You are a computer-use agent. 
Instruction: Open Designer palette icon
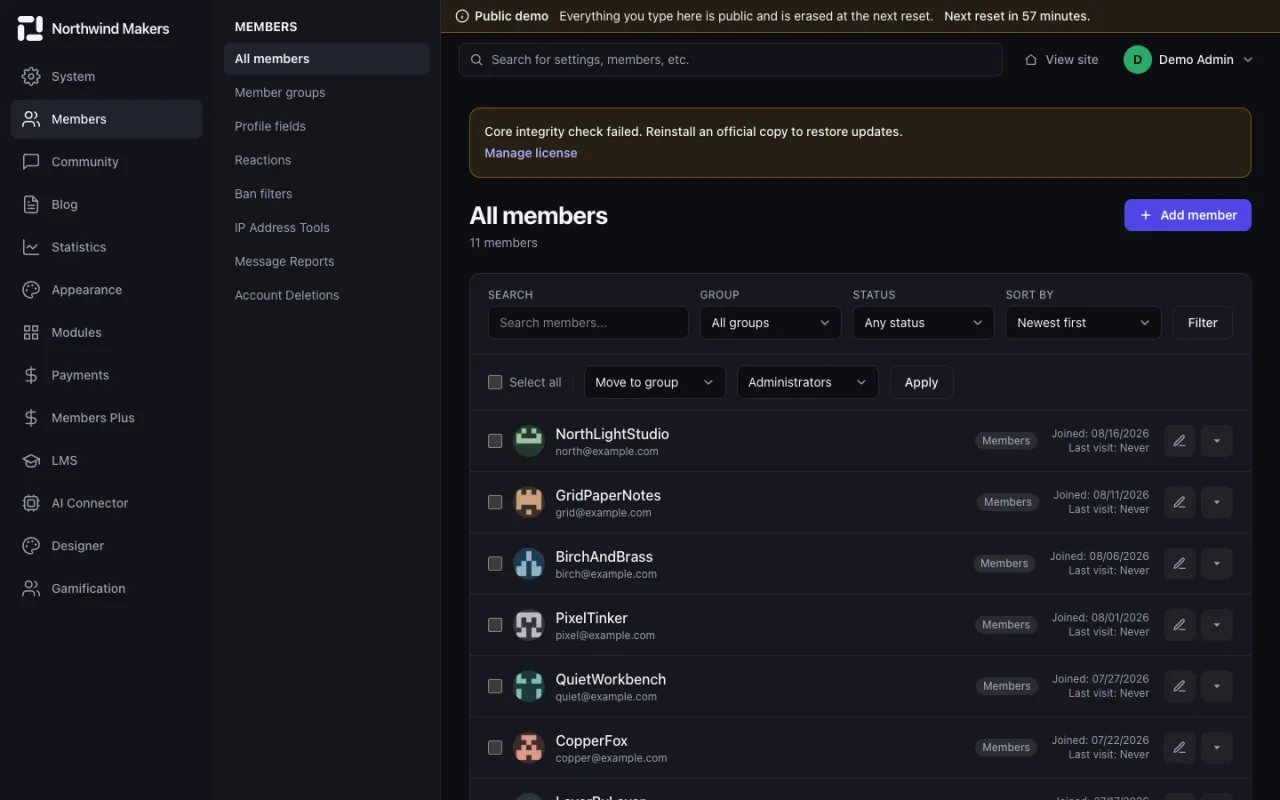31,546
